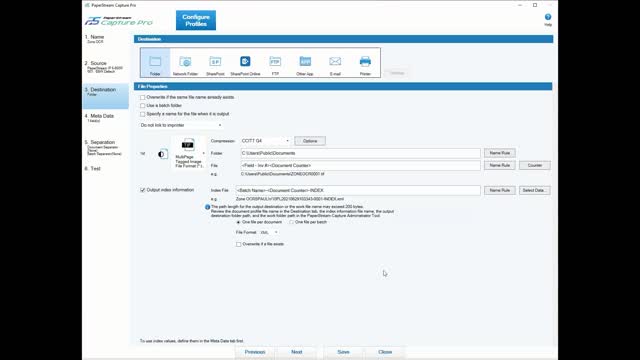Select One file per batch radio

tap(291, 222)
